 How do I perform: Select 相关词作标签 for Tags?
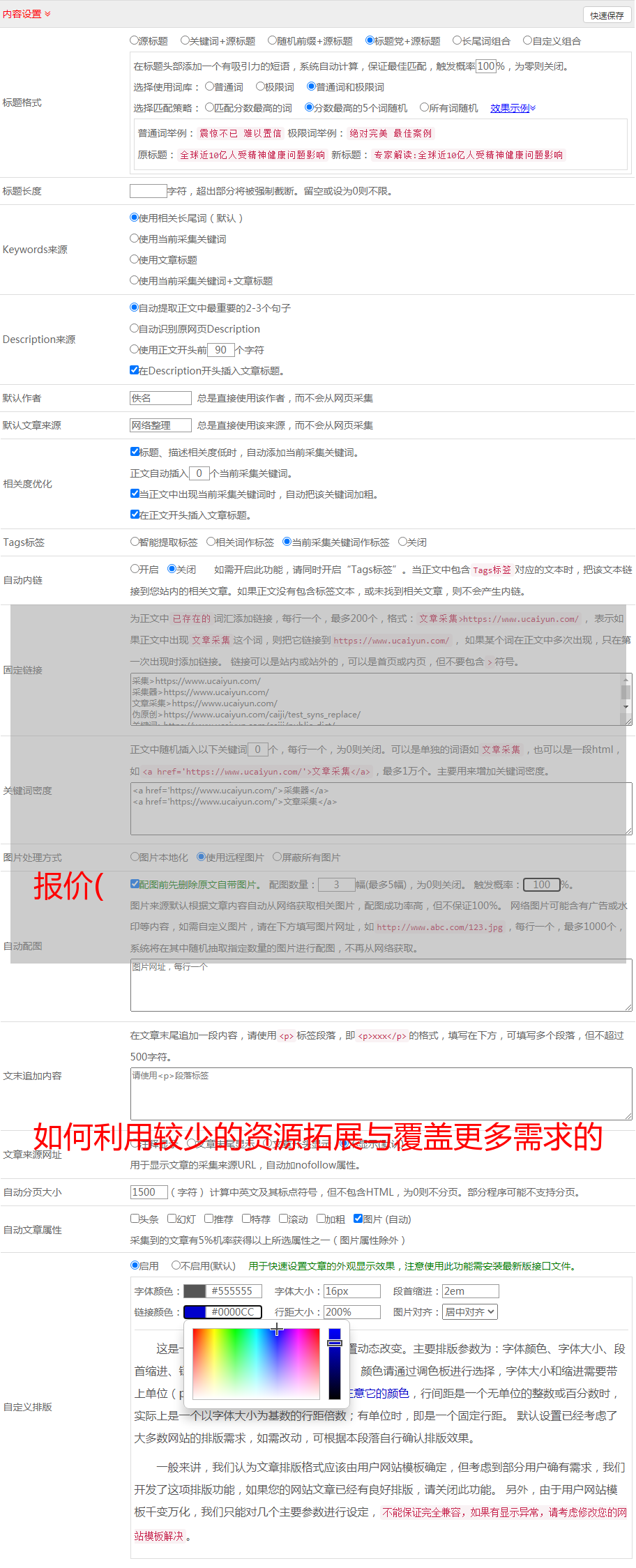click(x=211, y=542)
